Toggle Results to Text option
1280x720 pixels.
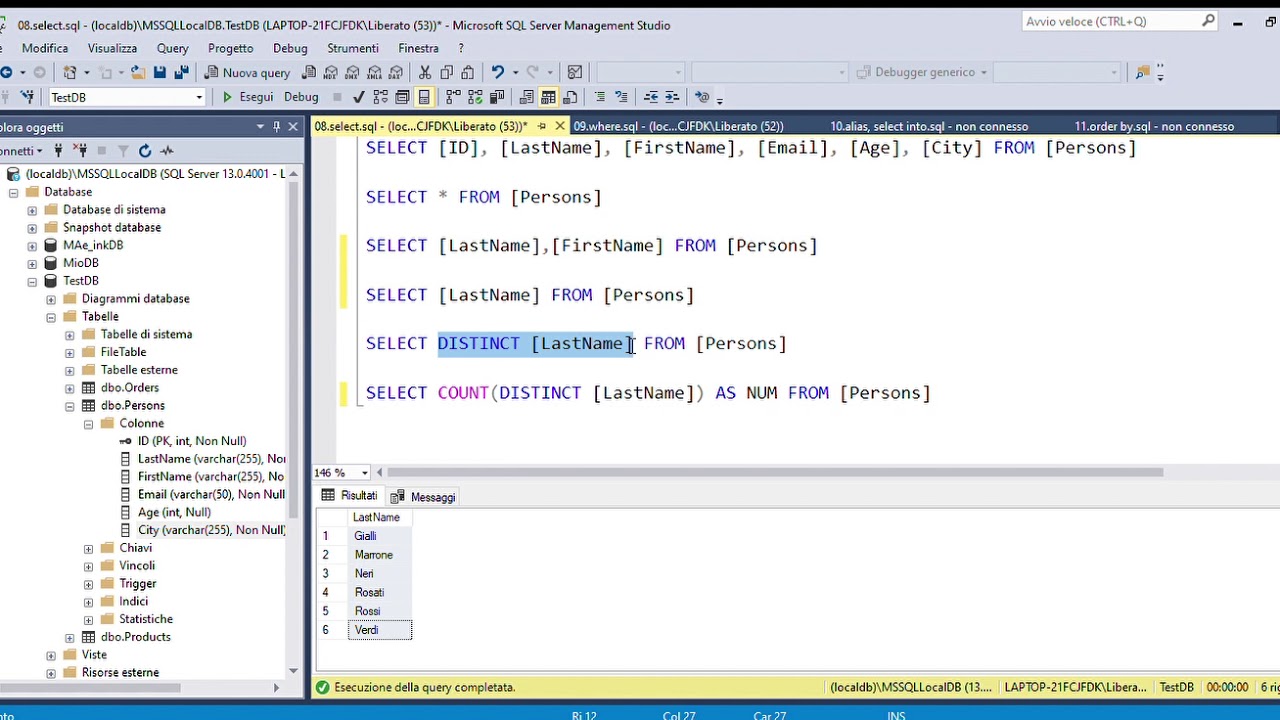click(526, 97)
